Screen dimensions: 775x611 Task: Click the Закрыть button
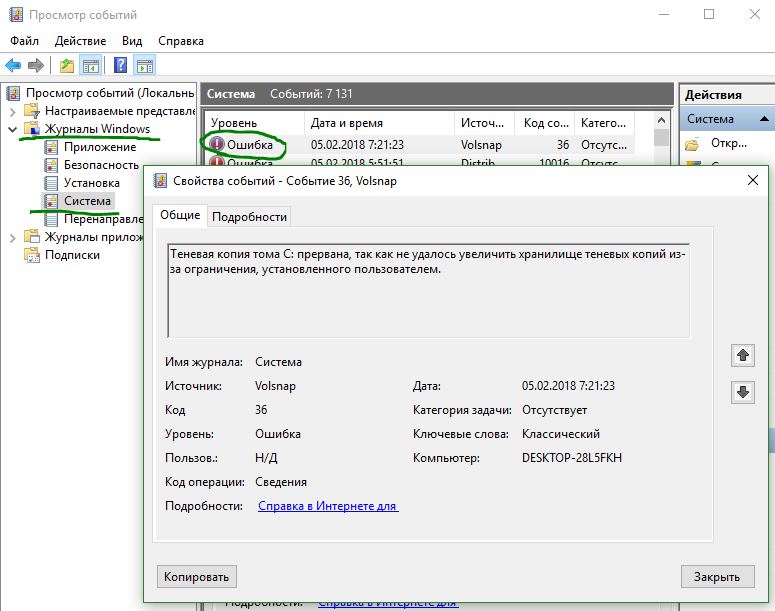(717, 577)
